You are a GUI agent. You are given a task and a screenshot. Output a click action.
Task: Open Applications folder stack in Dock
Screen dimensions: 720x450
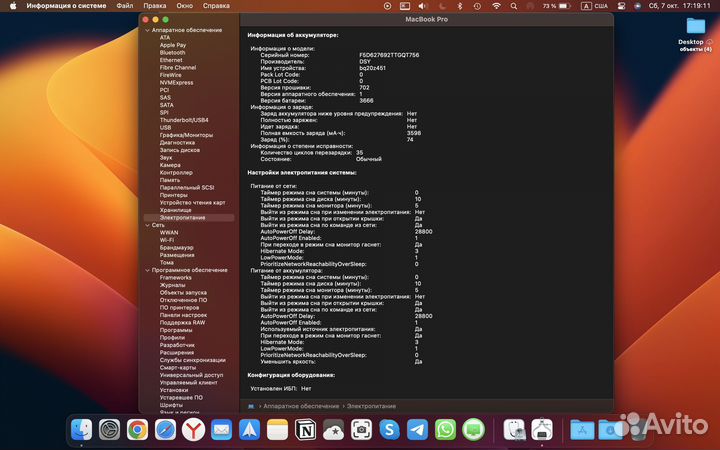[582, 430]
